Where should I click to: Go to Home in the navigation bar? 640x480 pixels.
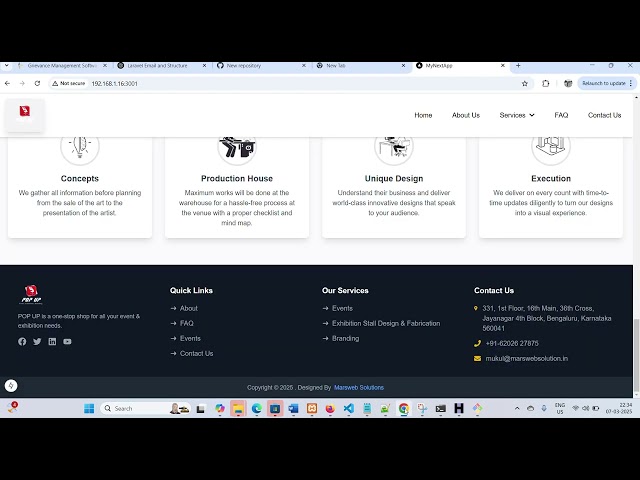coord(423,115)
